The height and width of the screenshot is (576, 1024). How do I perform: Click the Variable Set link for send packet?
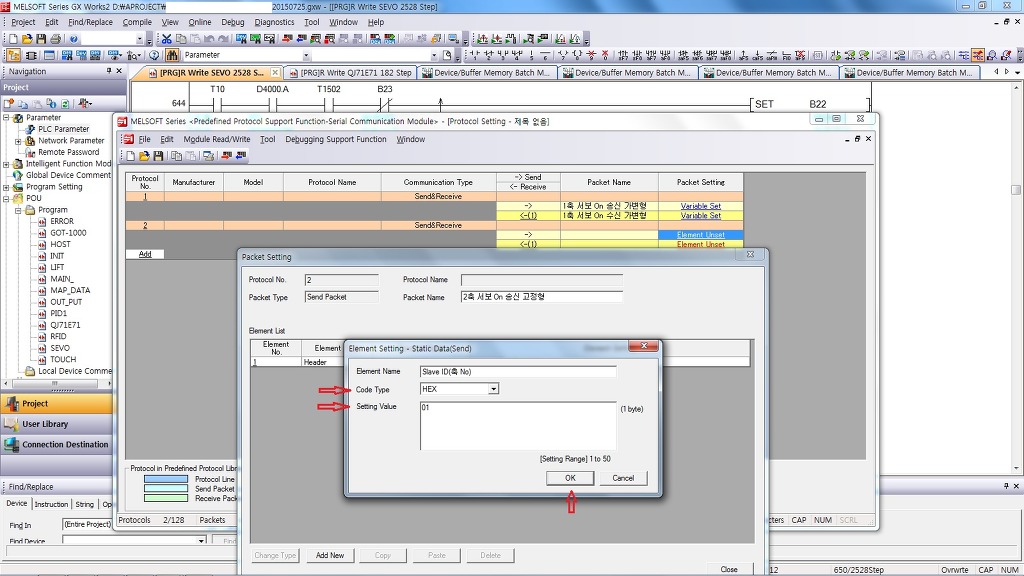(x=700, y=205)
